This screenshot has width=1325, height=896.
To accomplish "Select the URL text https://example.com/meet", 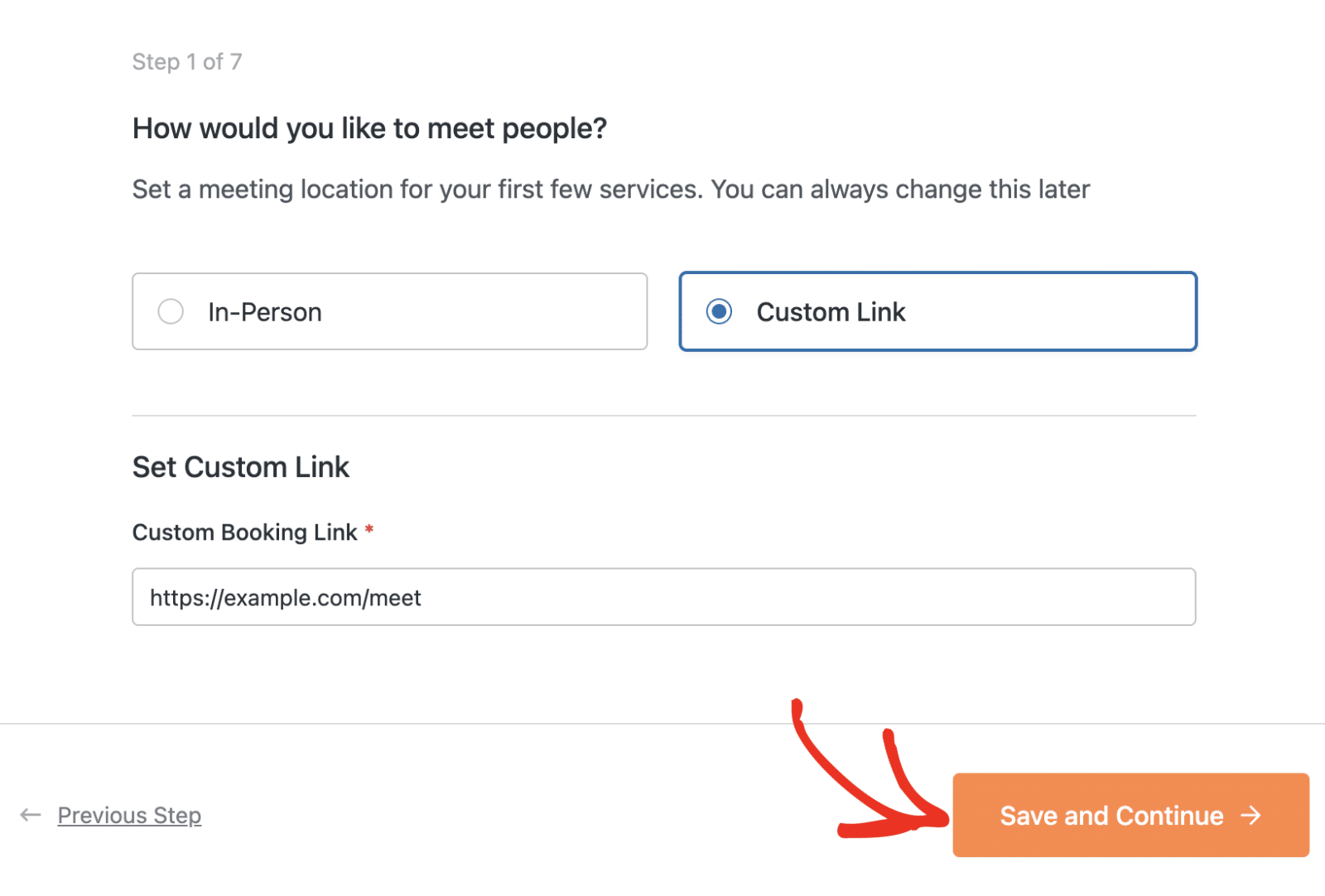I will (285, 597).
